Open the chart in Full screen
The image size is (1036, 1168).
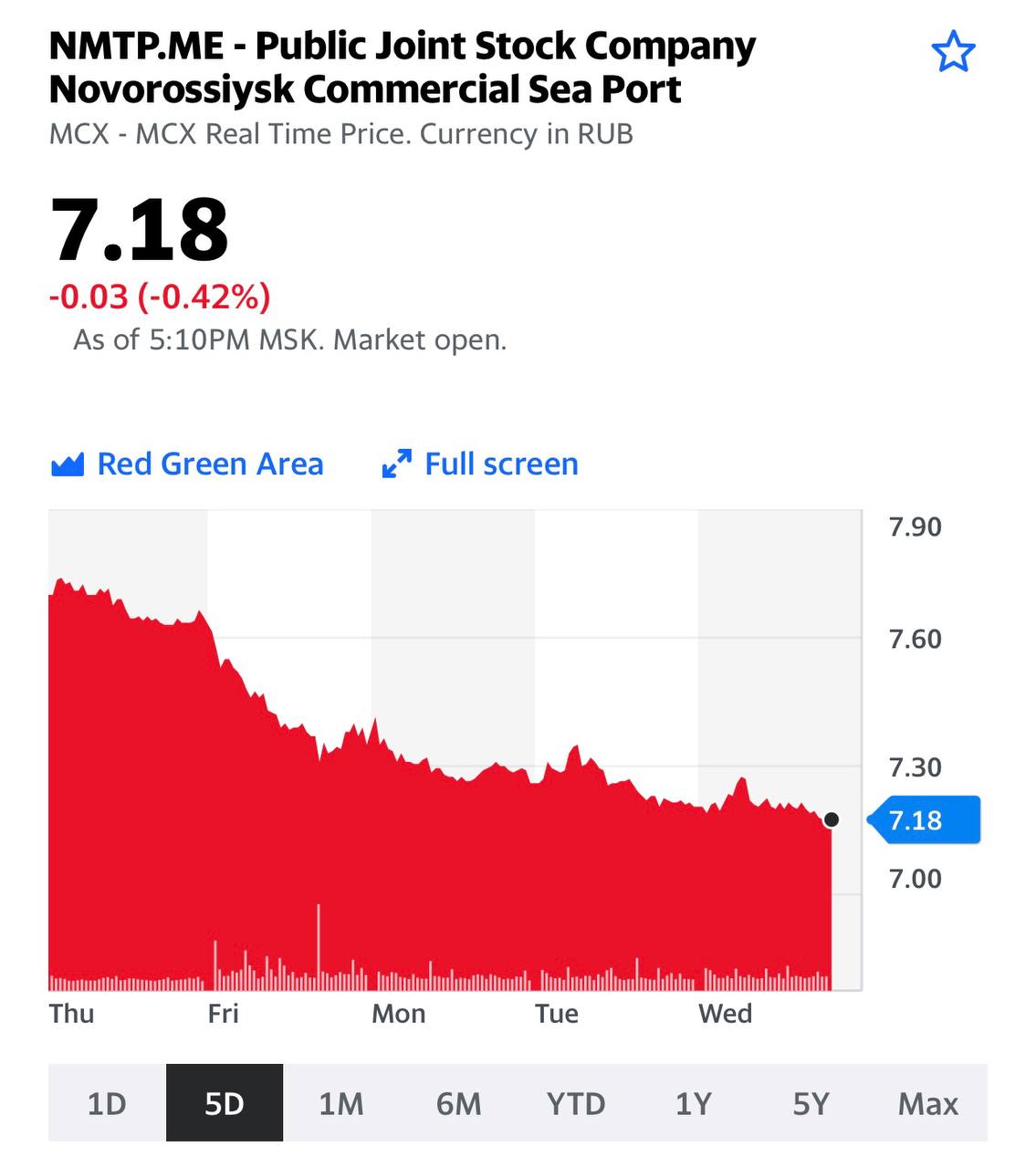pos(501,464)
